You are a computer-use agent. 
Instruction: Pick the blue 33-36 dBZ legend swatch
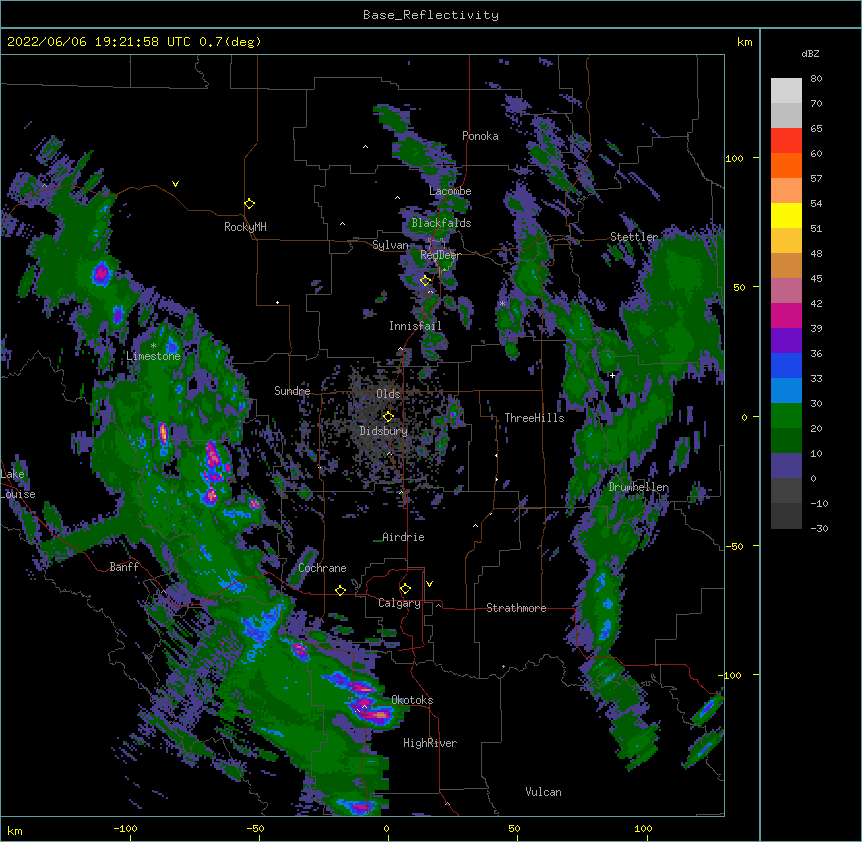tap(786, 365)
